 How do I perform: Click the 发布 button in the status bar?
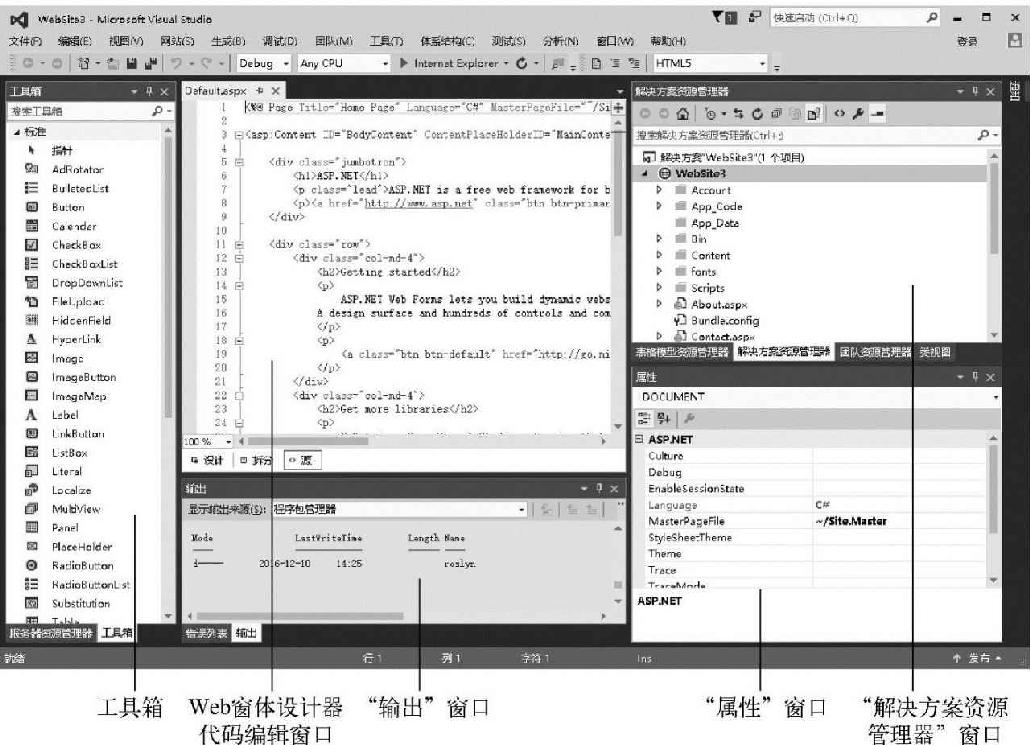click(x=977, y=658)
